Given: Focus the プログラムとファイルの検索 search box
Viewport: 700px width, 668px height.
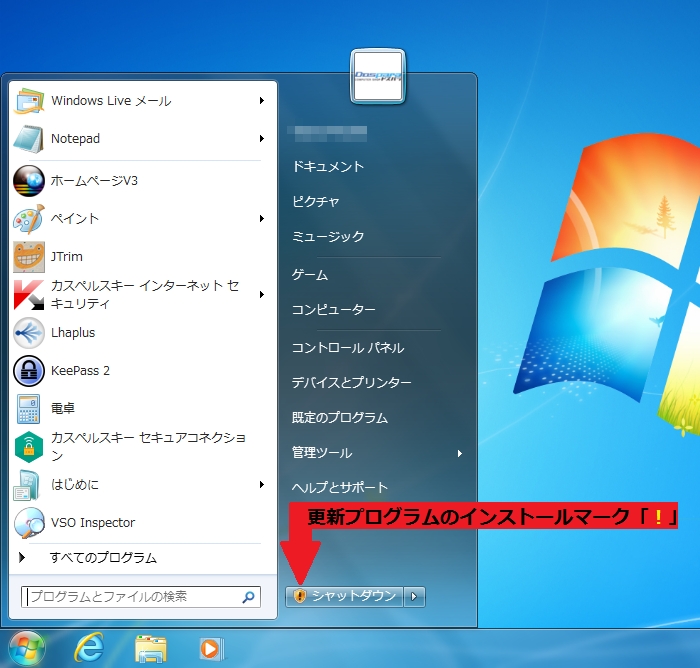Looking at the screenshot, I should pyautogui.click(x=141, y=597).
